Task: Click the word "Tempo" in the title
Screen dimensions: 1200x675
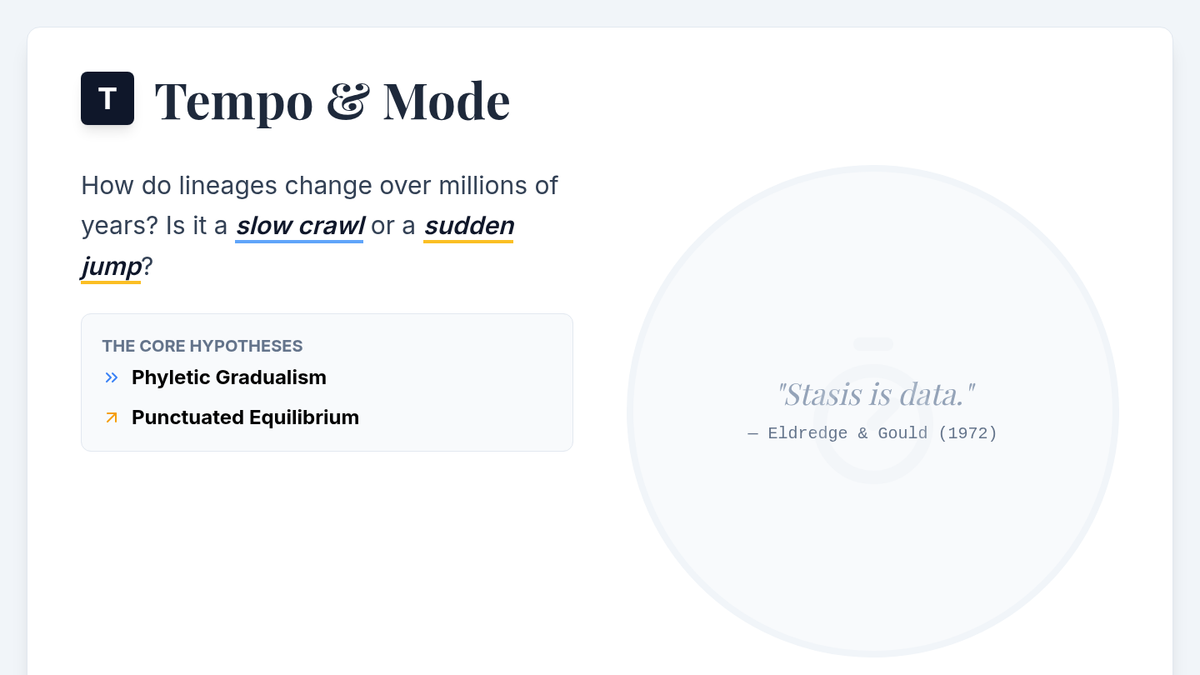Action: point(234,101)
